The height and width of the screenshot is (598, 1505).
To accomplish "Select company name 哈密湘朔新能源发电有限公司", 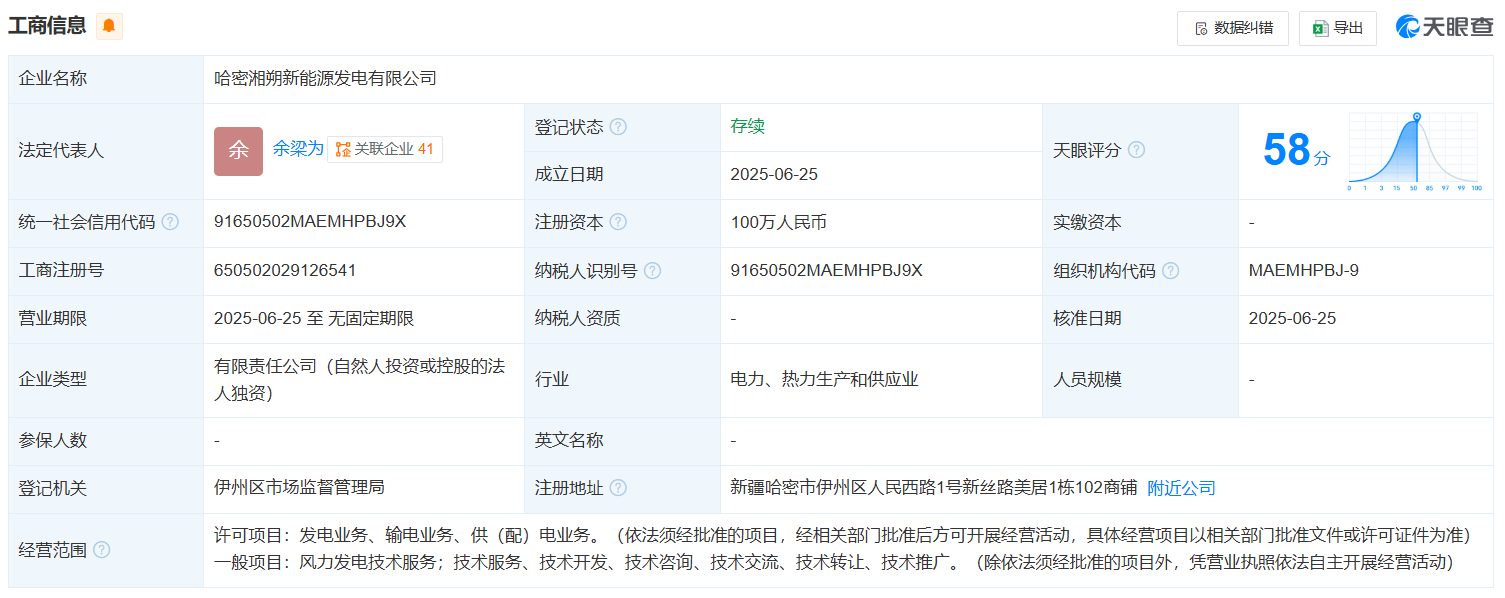I will pos(325,78).
